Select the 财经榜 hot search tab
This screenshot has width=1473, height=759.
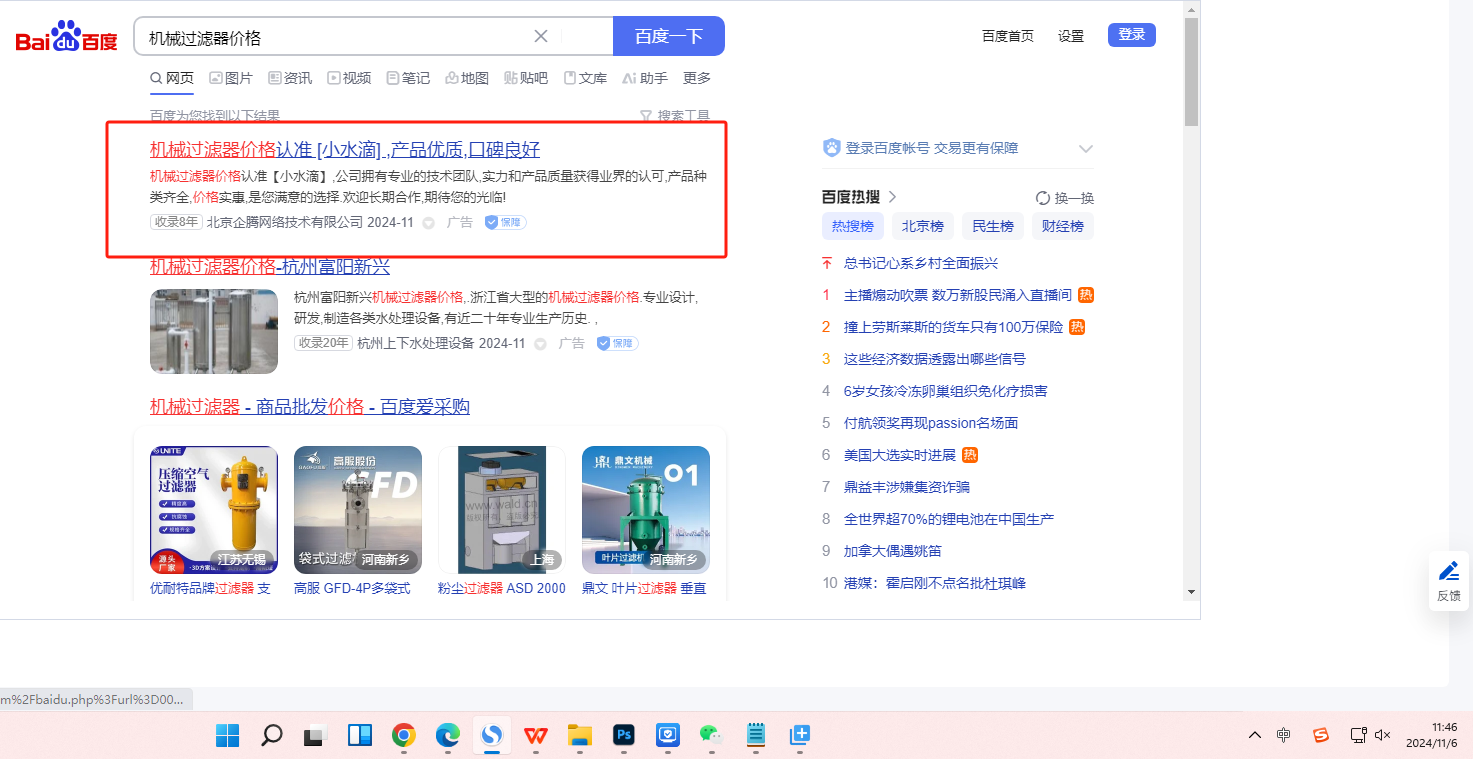pyautogui.click(x=1063, y=226)
